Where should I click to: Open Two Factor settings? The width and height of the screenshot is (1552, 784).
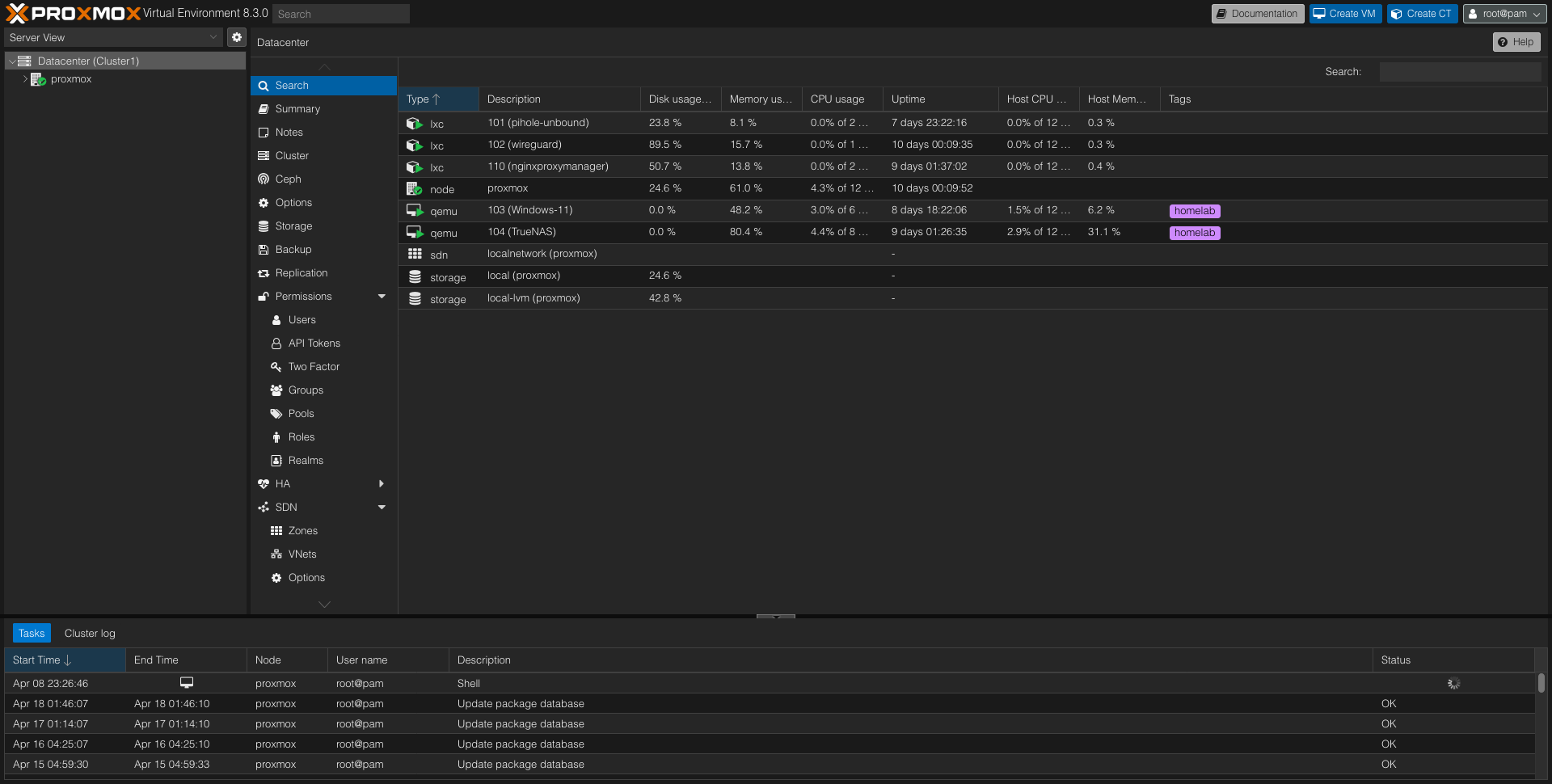pyautogui.click(x=323, y=366)
